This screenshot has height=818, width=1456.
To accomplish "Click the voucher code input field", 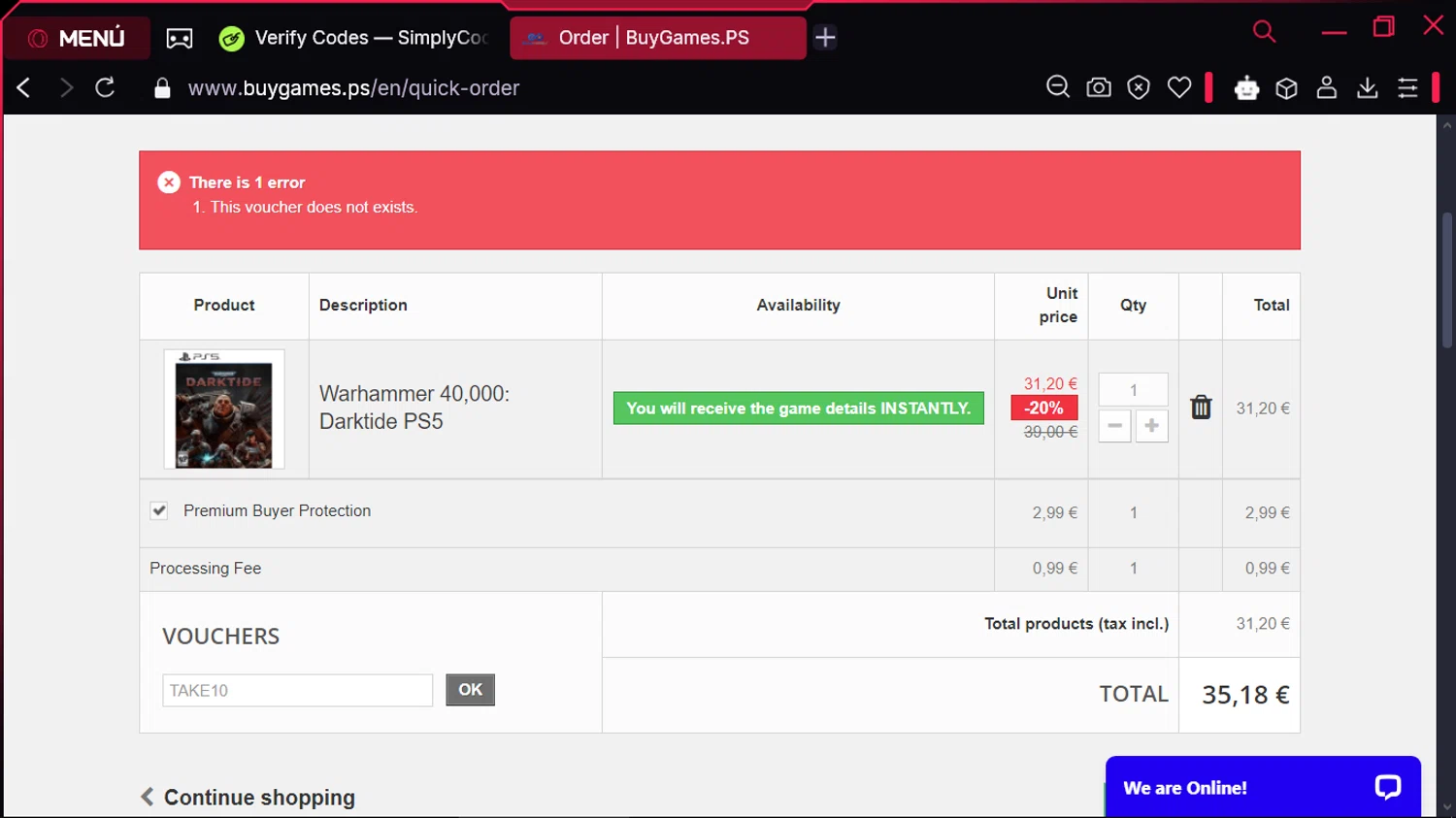I will click(x=297, y=690).
